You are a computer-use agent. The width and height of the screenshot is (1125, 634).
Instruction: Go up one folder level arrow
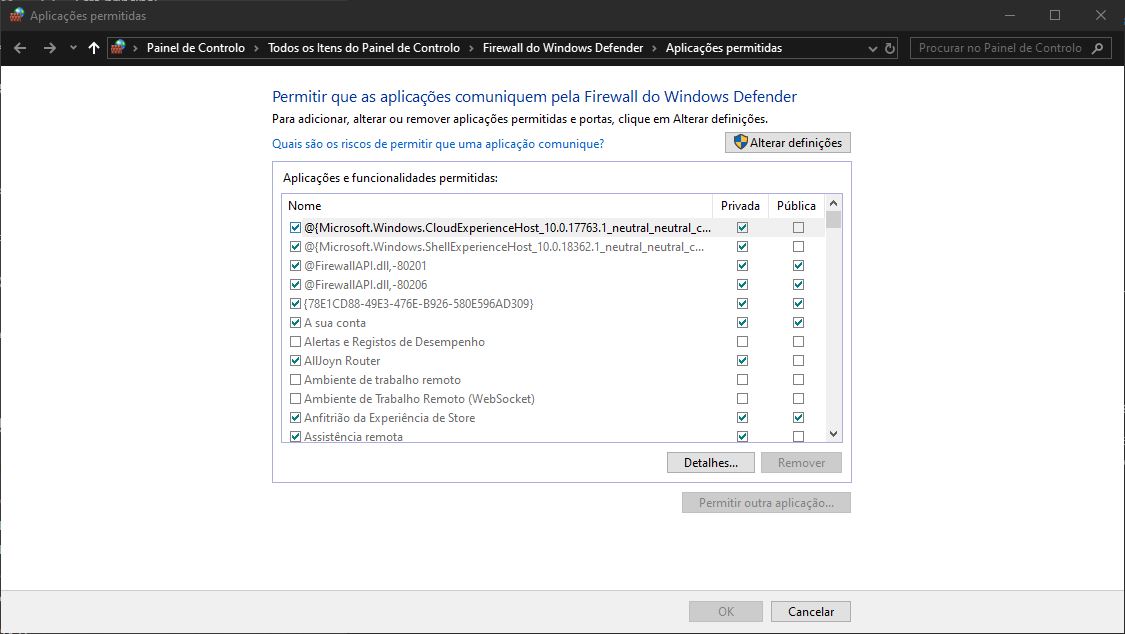point(94,48)
